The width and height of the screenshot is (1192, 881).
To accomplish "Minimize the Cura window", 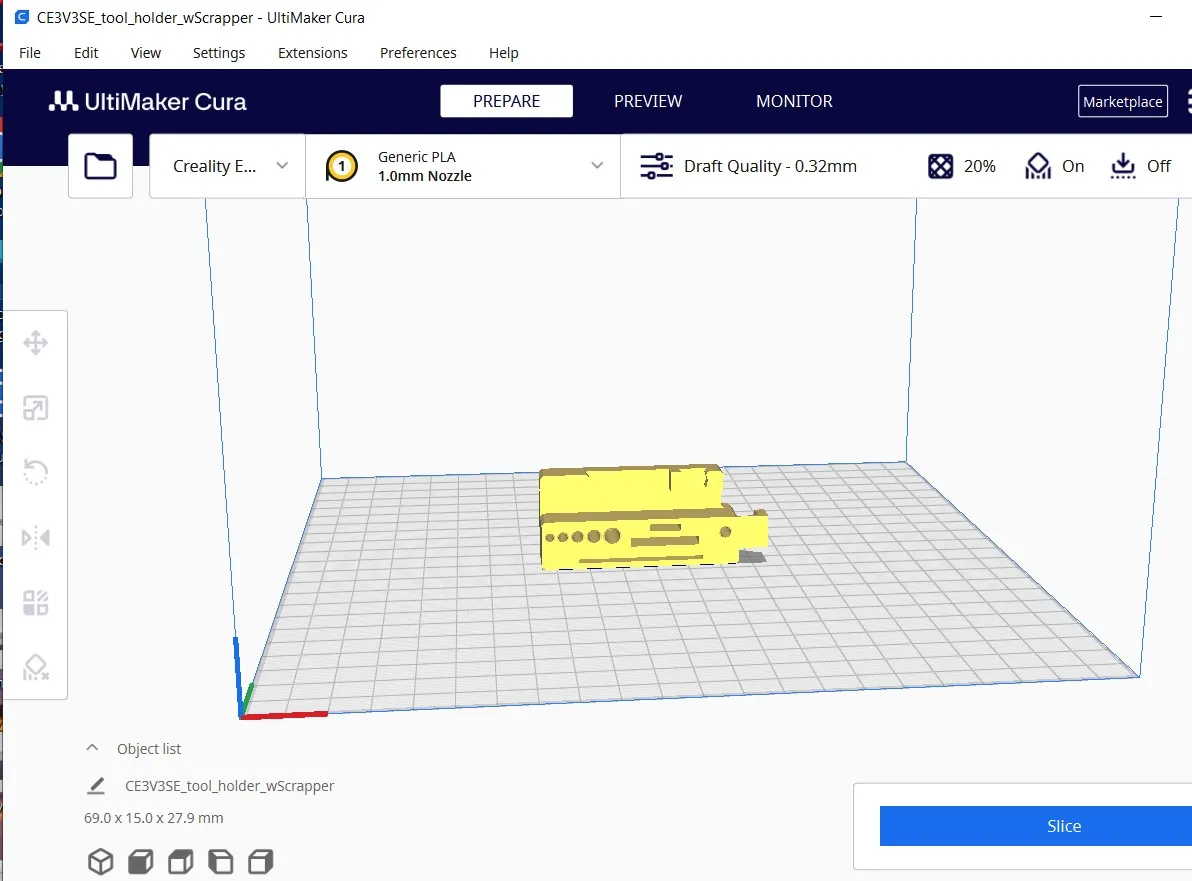I will [1156, 17].
